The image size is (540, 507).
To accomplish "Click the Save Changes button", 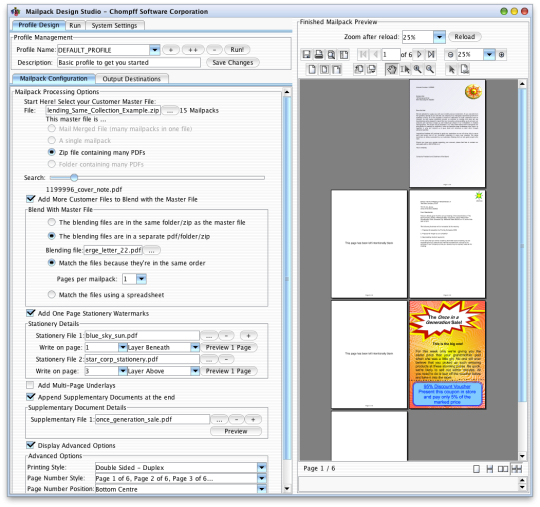I will (x=233, y=63).
